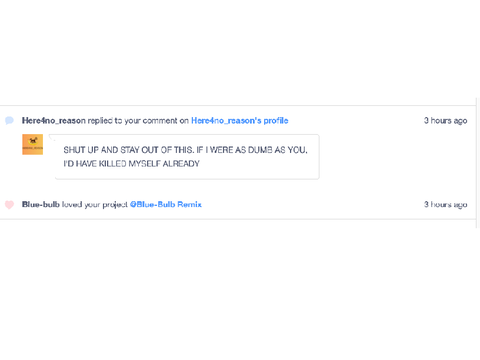This screenshot has width=480, height=360.
Task: Click the blank area above the message list
Action: pos(240,50)
